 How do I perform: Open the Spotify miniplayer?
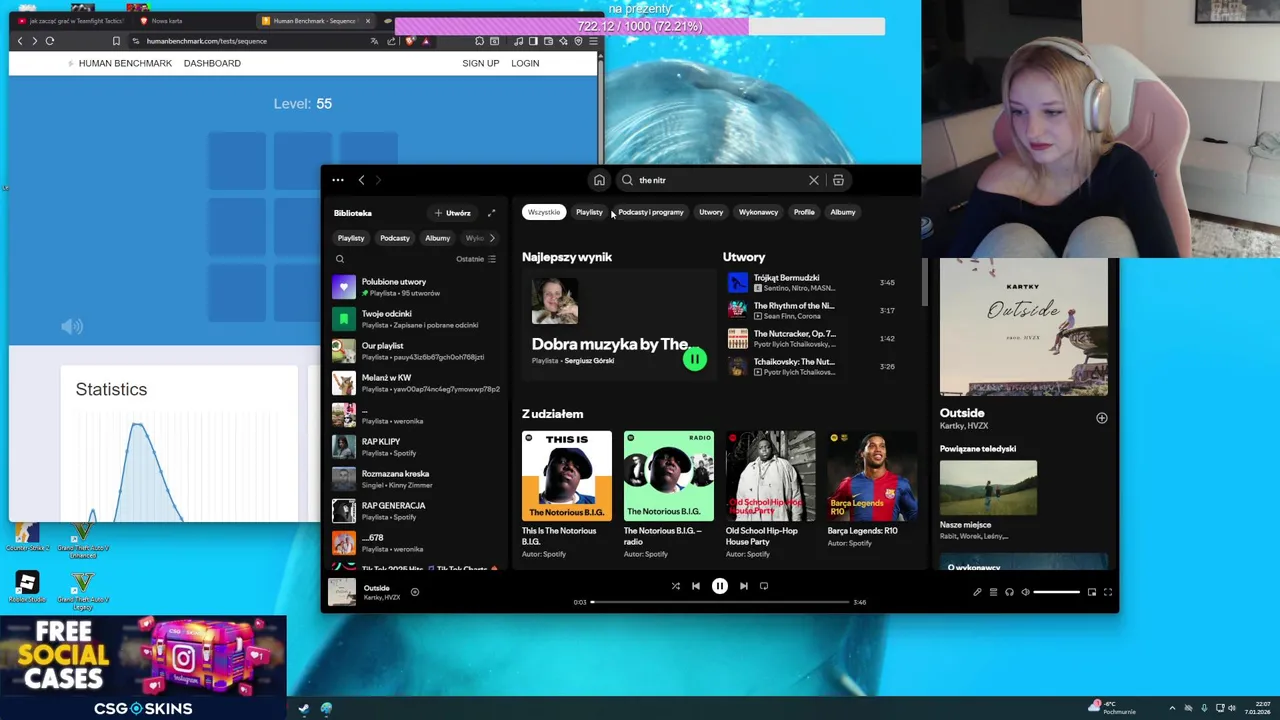1092,592
